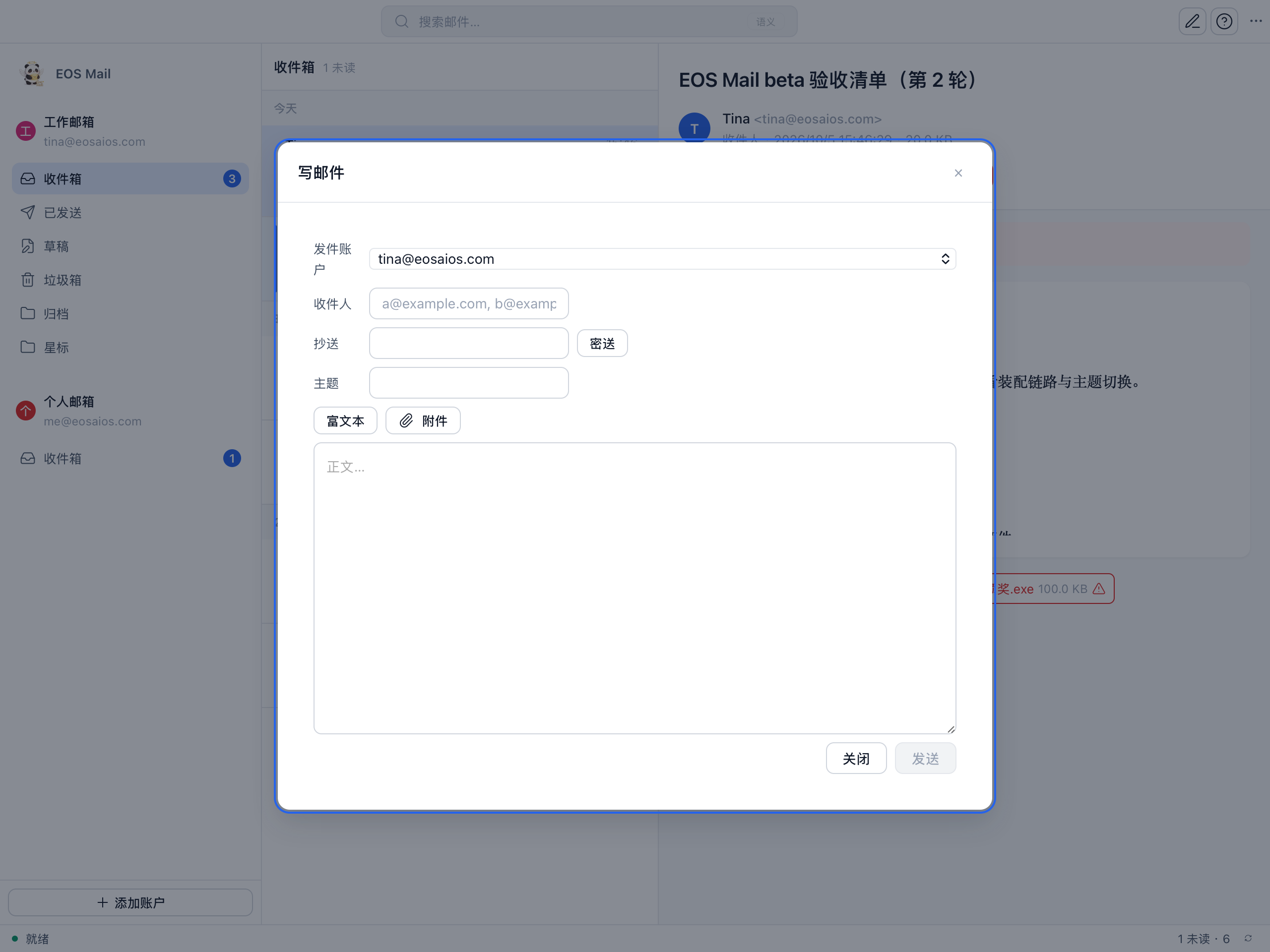Click the sync refresh icon in status bar
Screen dimensions: 1270x952
point(1248,939)
